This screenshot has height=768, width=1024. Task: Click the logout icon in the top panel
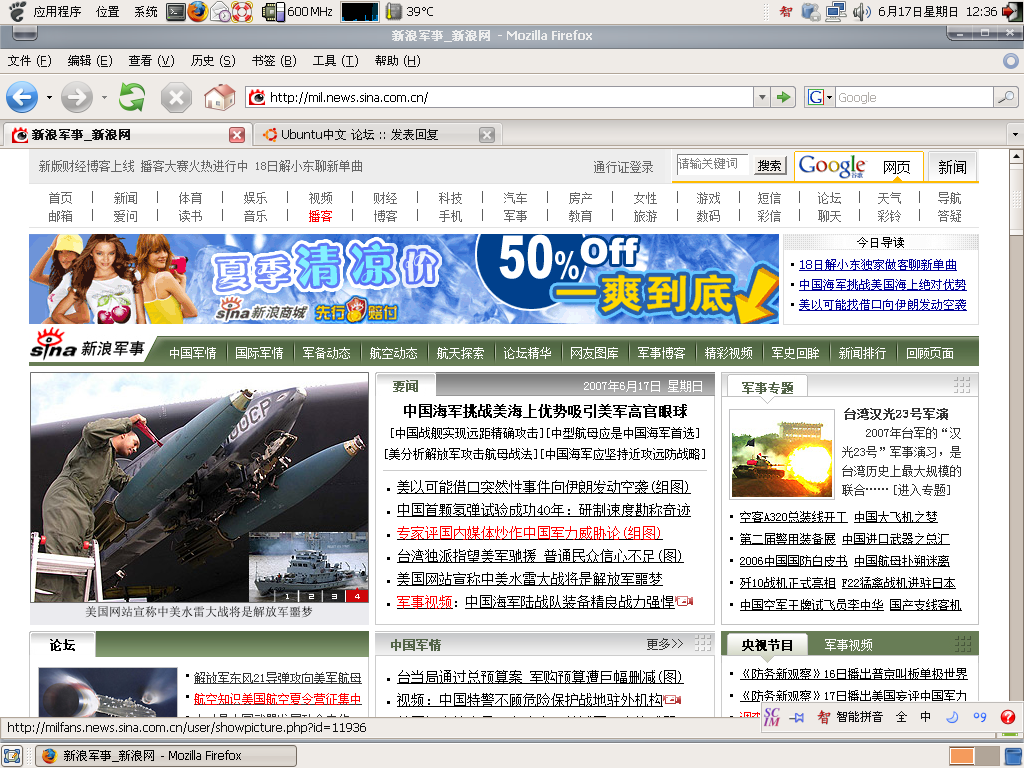tap(1011, 12)
